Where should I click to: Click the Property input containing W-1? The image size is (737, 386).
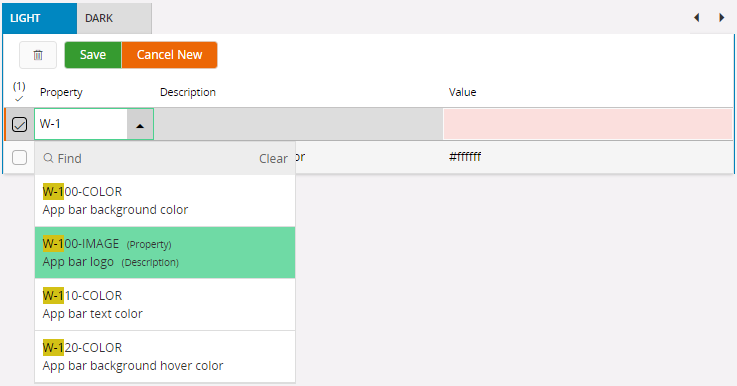tap(81, 125)
